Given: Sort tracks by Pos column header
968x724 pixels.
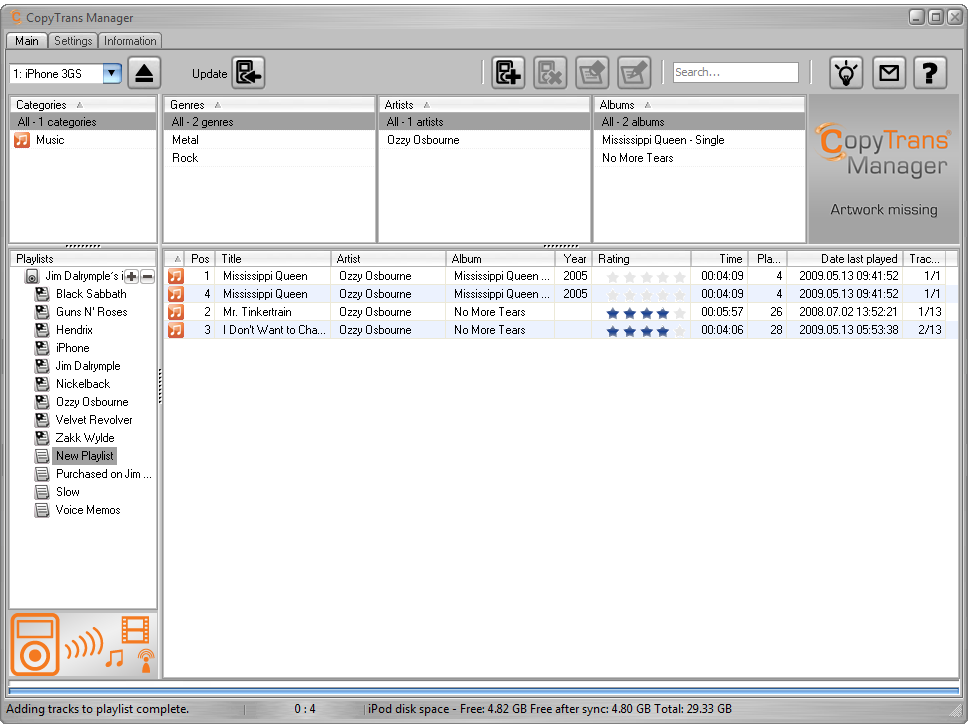Looking at the screenshot, I should pyautogui.click(x=199, y=259).
